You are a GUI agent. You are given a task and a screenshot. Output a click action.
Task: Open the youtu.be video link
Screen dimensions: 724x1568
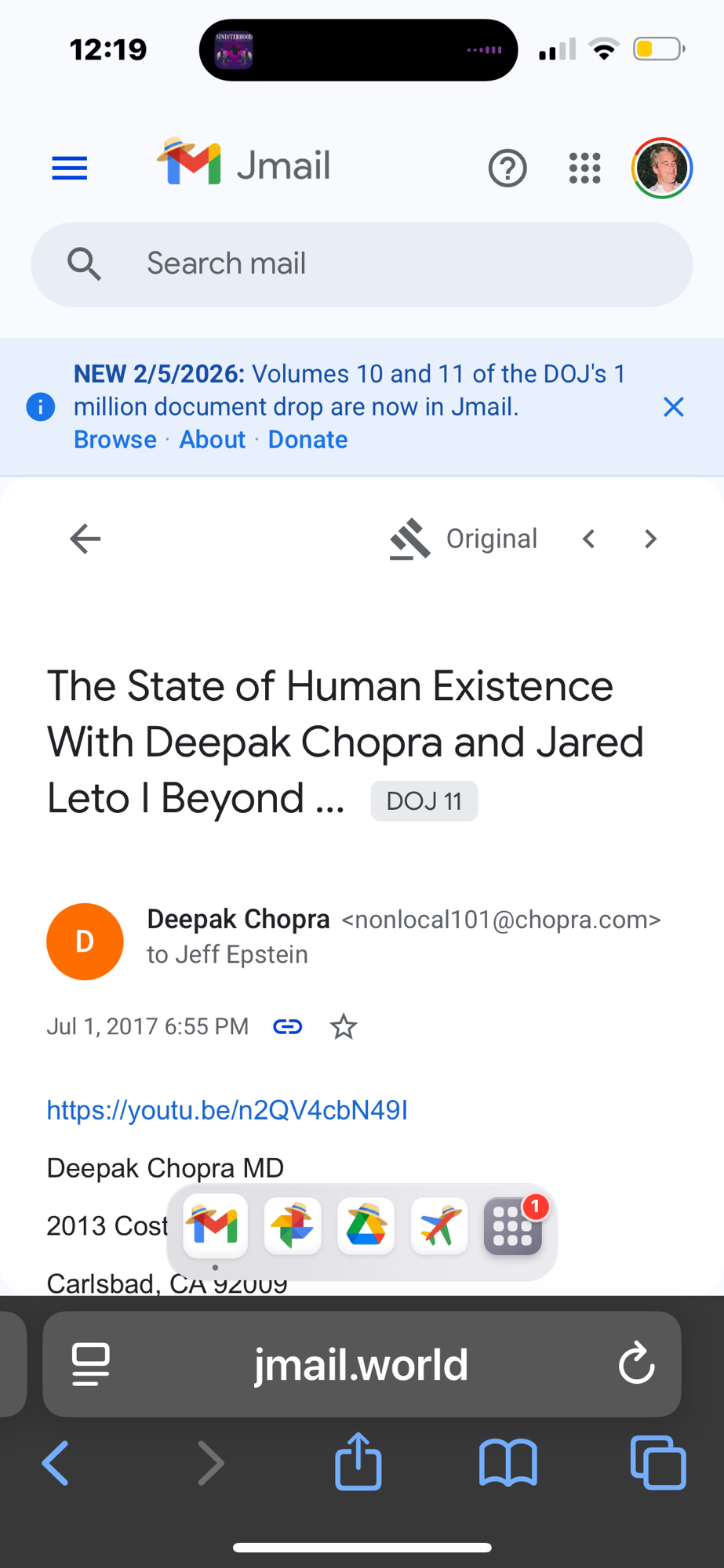[227, 1110]
